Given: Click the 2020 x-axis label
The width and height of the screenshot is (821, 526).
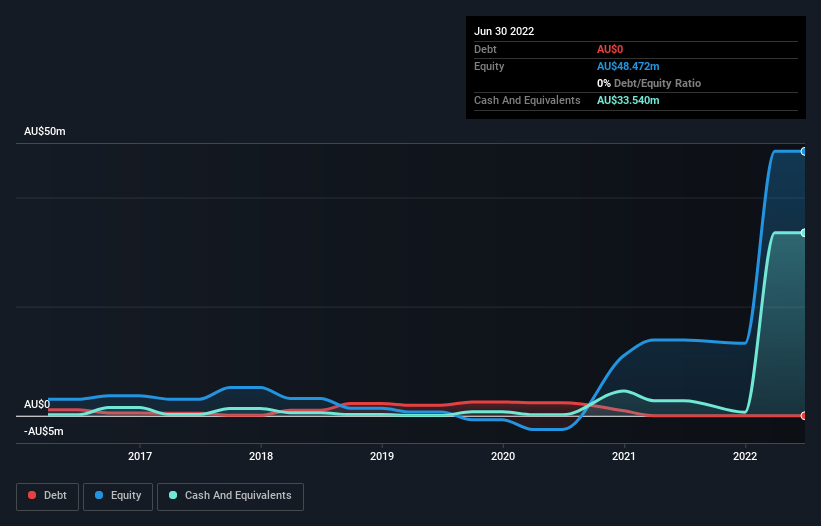Looking at the screenshot, I should click(503, 456).
